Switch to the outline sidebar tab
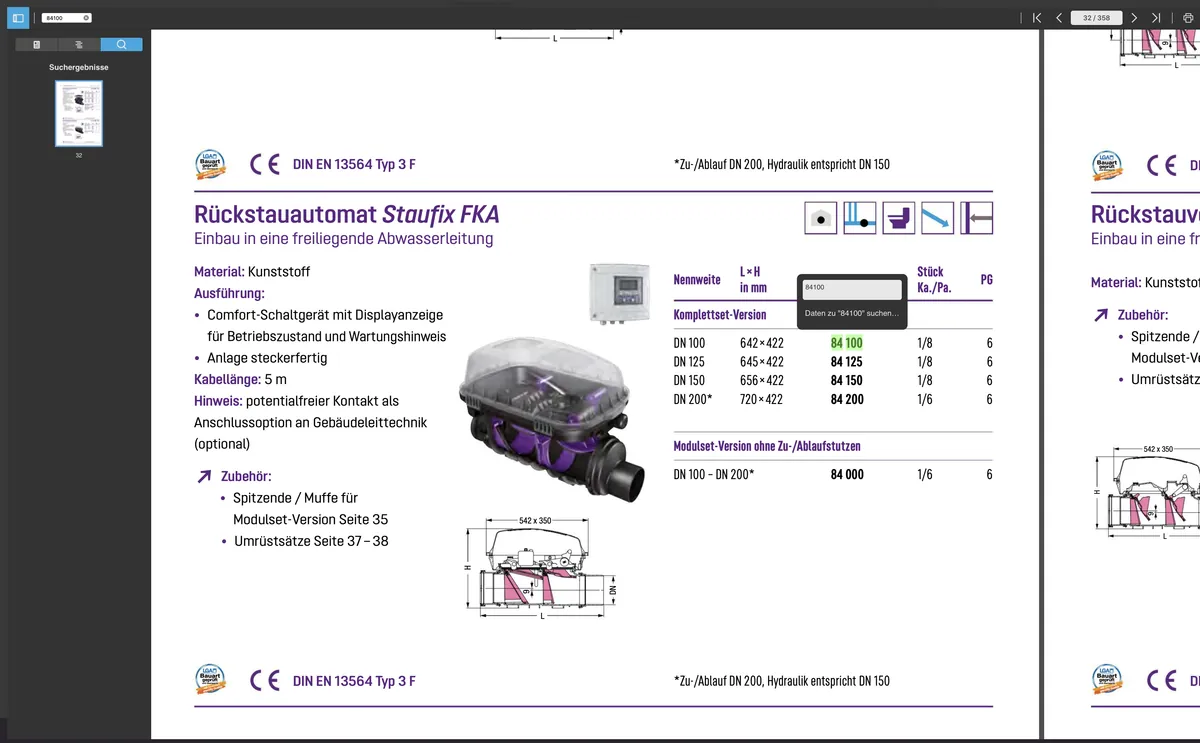1200x743 pixels. (x=79, y=45)
